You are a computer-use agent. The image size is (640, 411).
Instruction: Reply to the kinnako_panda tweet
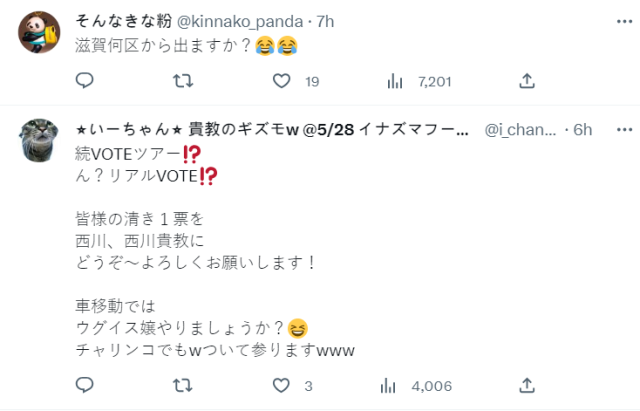[x=85, y=81]
